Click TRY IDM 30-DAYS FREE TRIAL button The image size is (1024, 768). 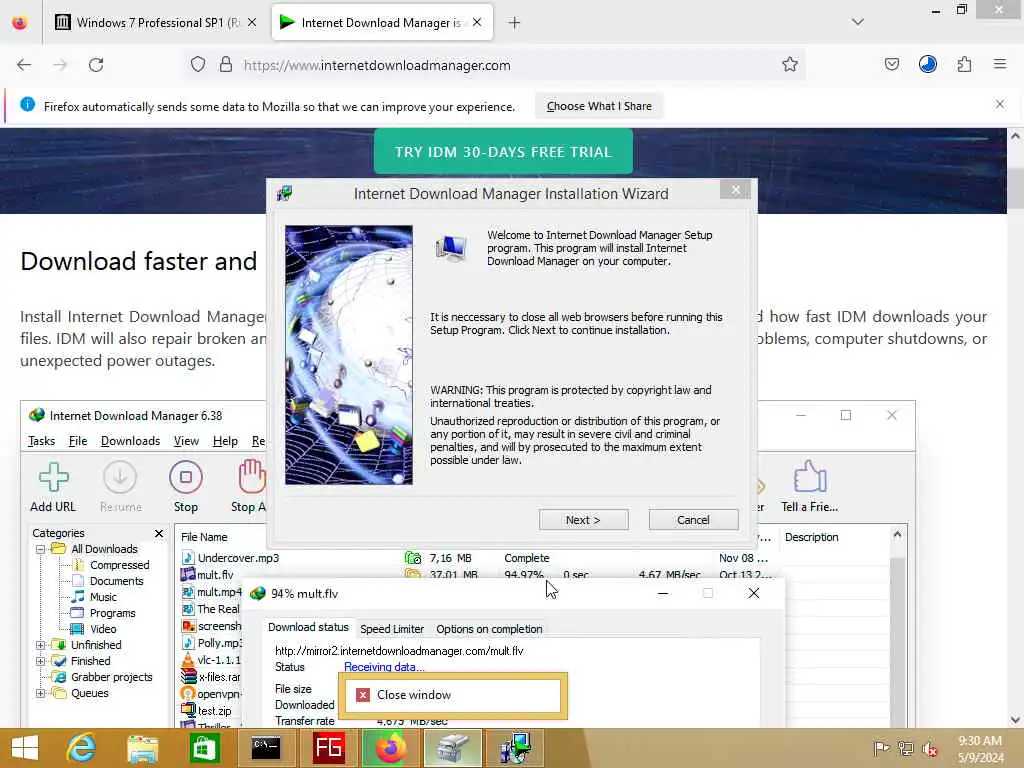(x=503, y=152)
